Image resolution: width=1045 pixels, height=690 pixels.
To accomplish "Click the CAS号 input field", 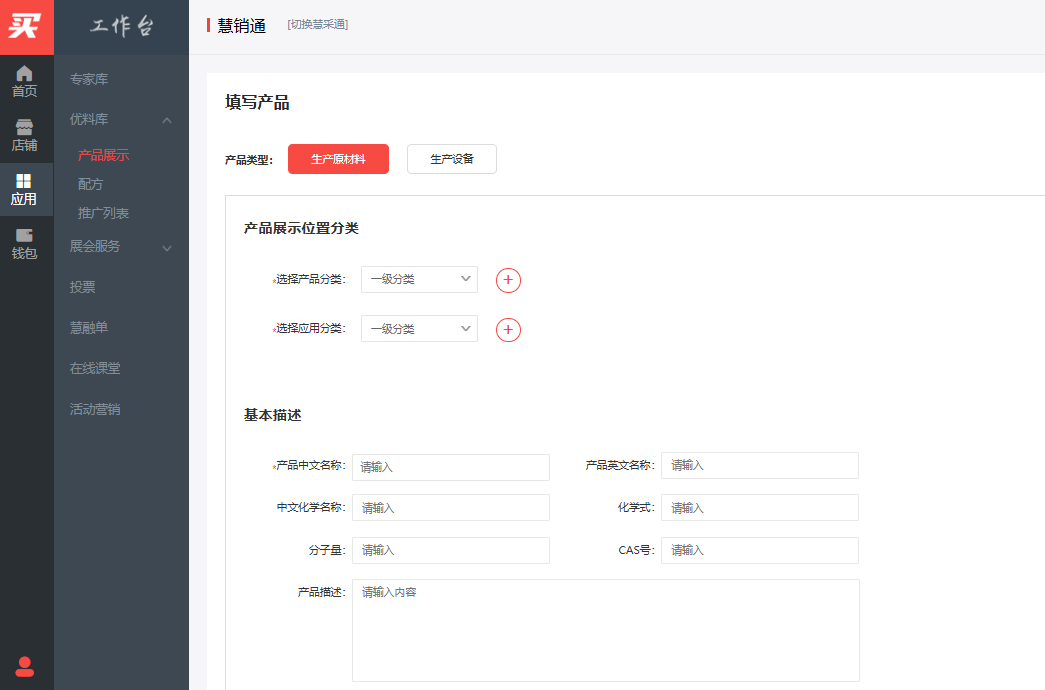I will pos(759,551).
